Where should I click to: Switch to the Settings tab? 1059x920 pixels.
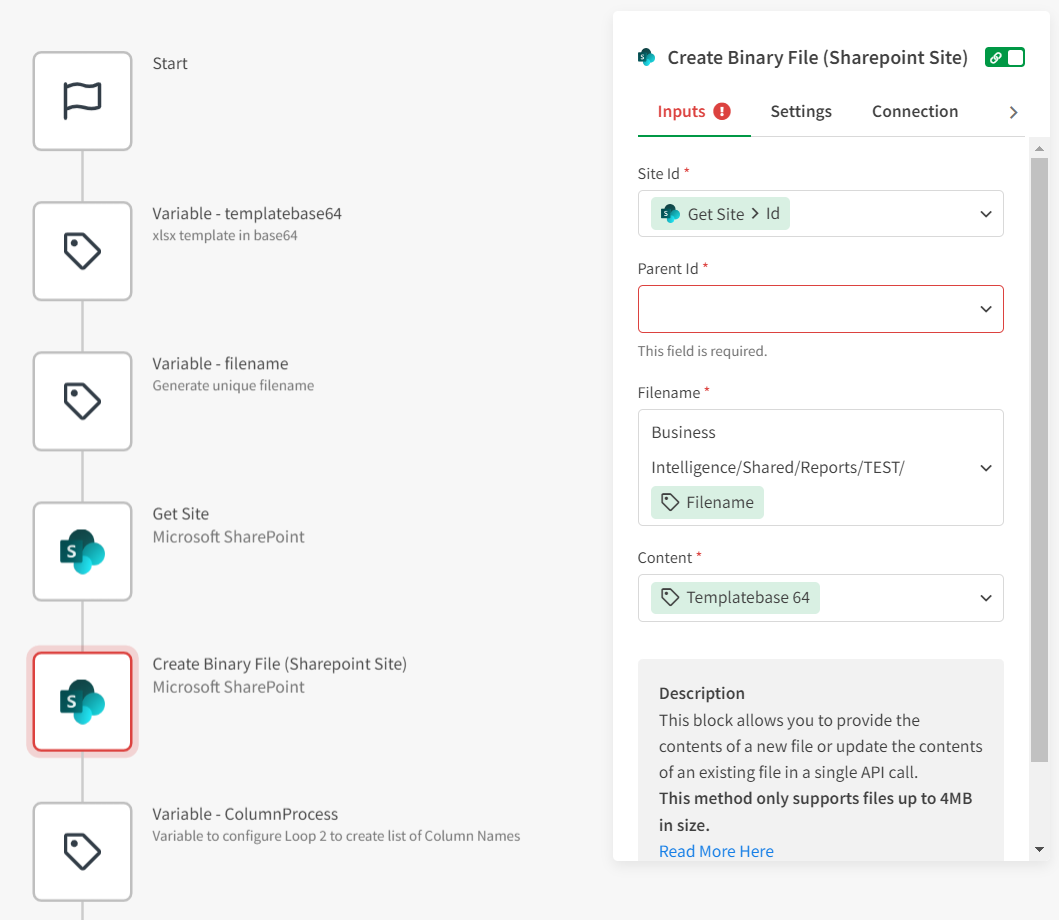click(801, 111)
